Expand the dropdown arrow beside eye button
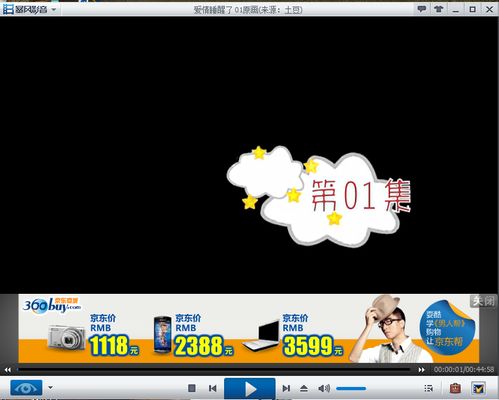Viewport: 499px width, 400px height. click(50, 387)
